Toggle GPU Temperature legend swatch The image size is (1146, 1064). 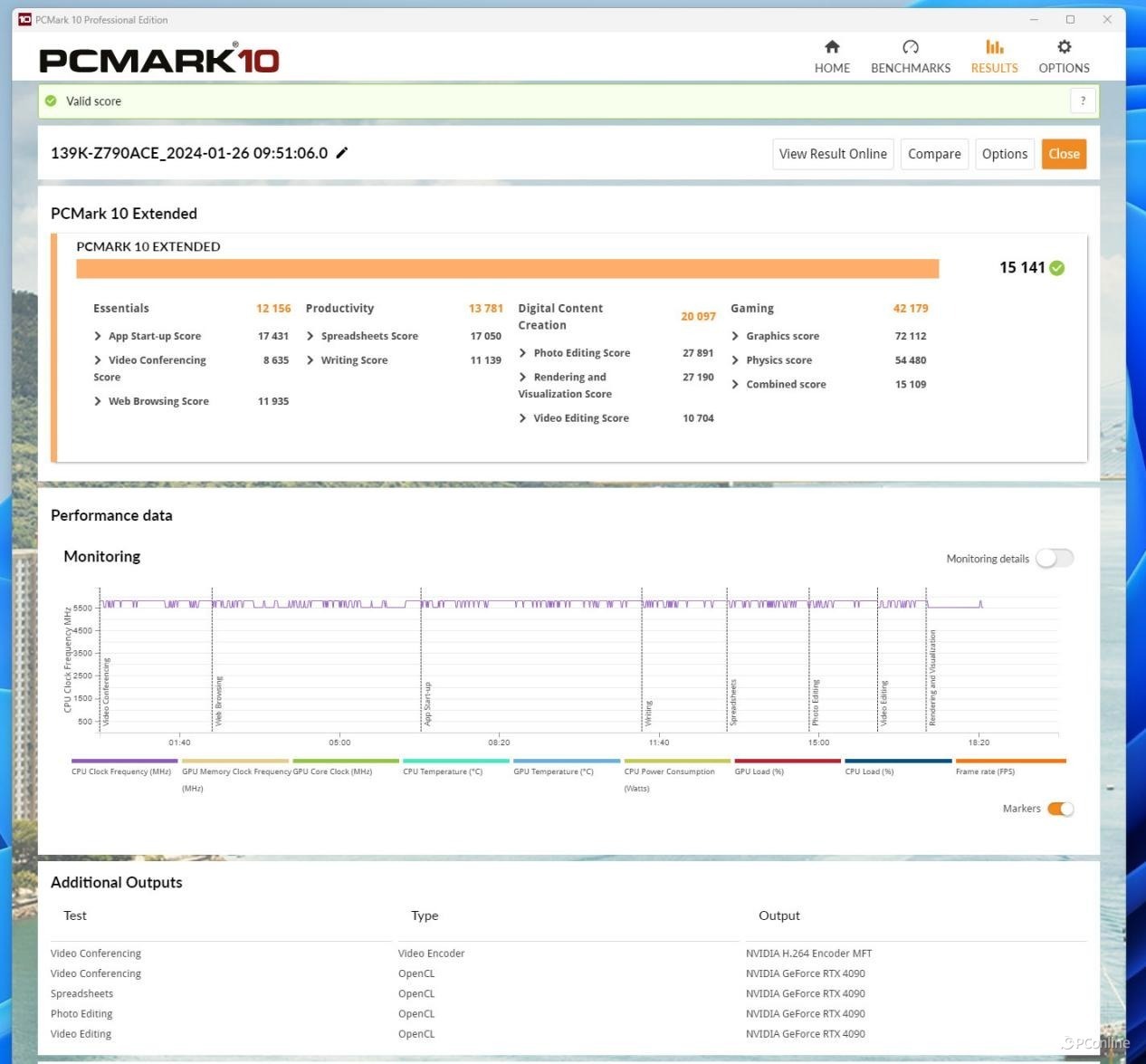[567, 761]
